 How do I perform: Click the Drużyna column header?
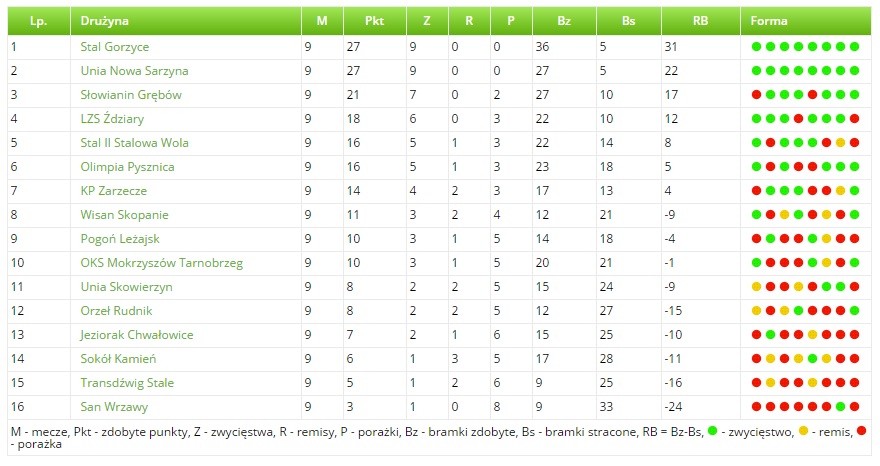[105, 20]
